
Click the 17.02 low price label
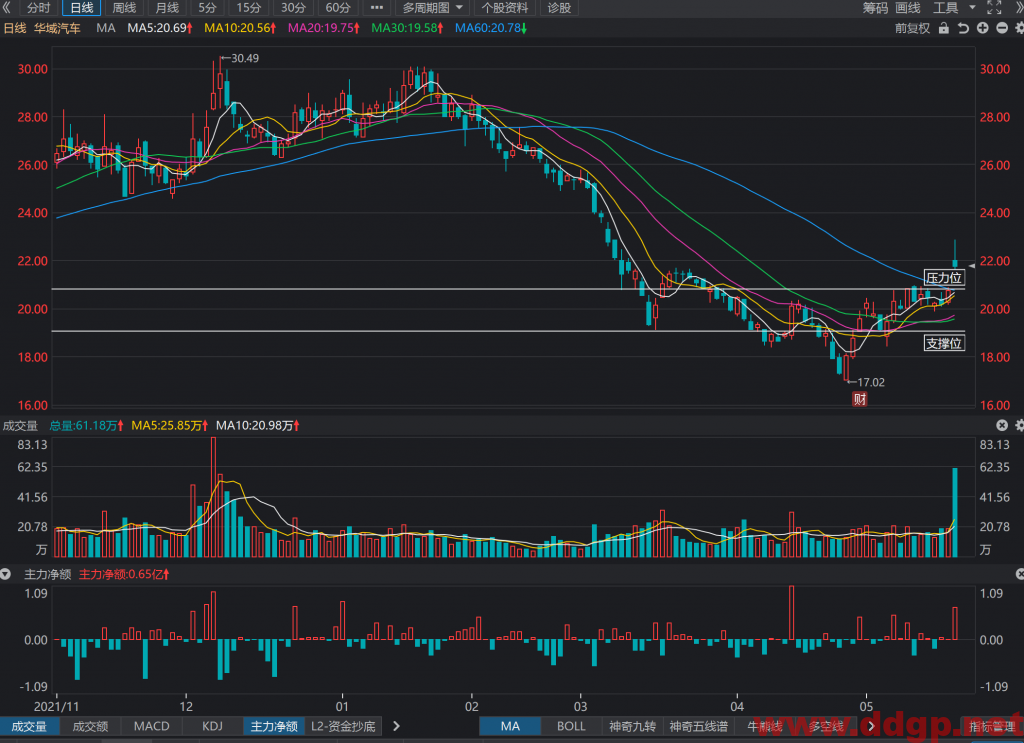(x=871, y=382)
